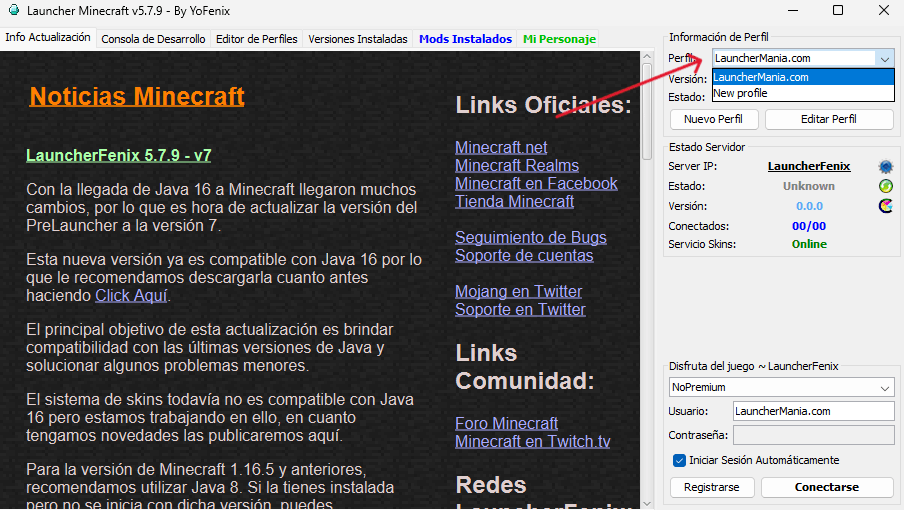Screen dimensions: 904x510
Task: Click Editar Perfil button
Action: 828,119
